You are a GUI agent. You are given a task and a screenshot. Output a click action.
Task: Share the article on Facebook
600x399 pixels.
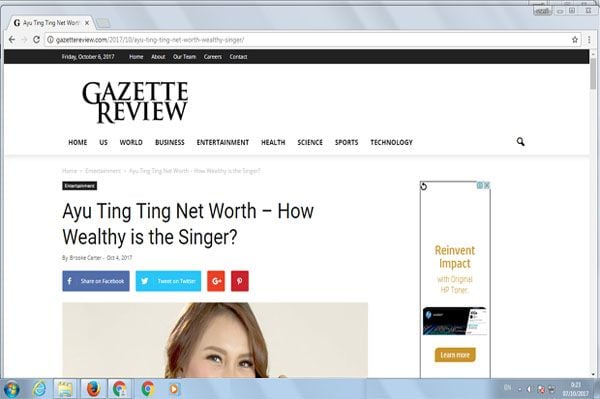click(x=96, y=281)
